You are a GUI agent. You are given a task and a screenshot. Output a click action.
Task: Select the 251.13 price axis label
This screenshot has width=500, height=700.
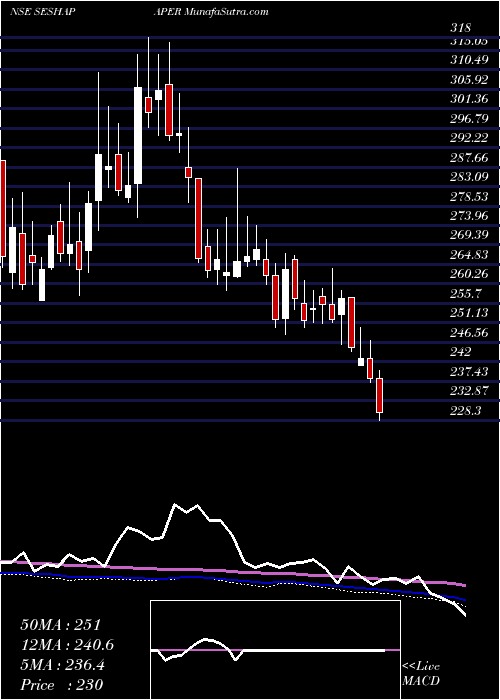pos(470,313)
